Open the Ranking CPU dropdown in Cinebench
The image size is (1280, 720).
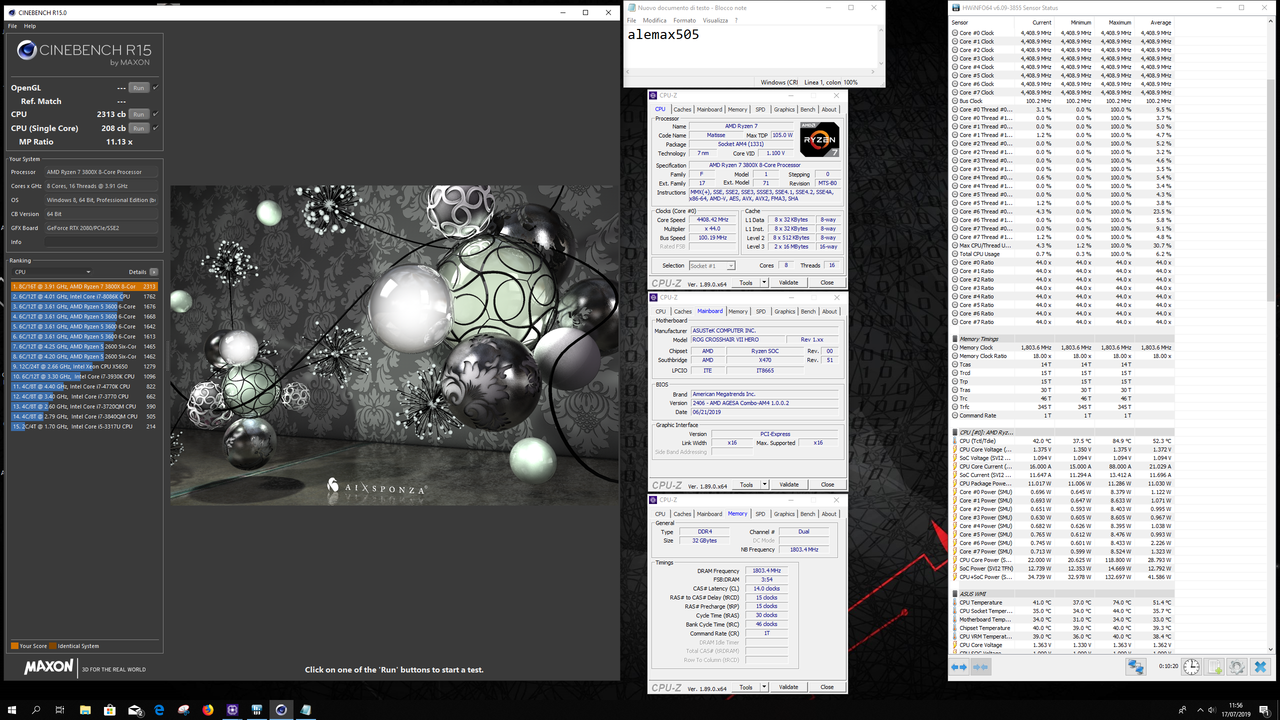click(x=88, y=272)
